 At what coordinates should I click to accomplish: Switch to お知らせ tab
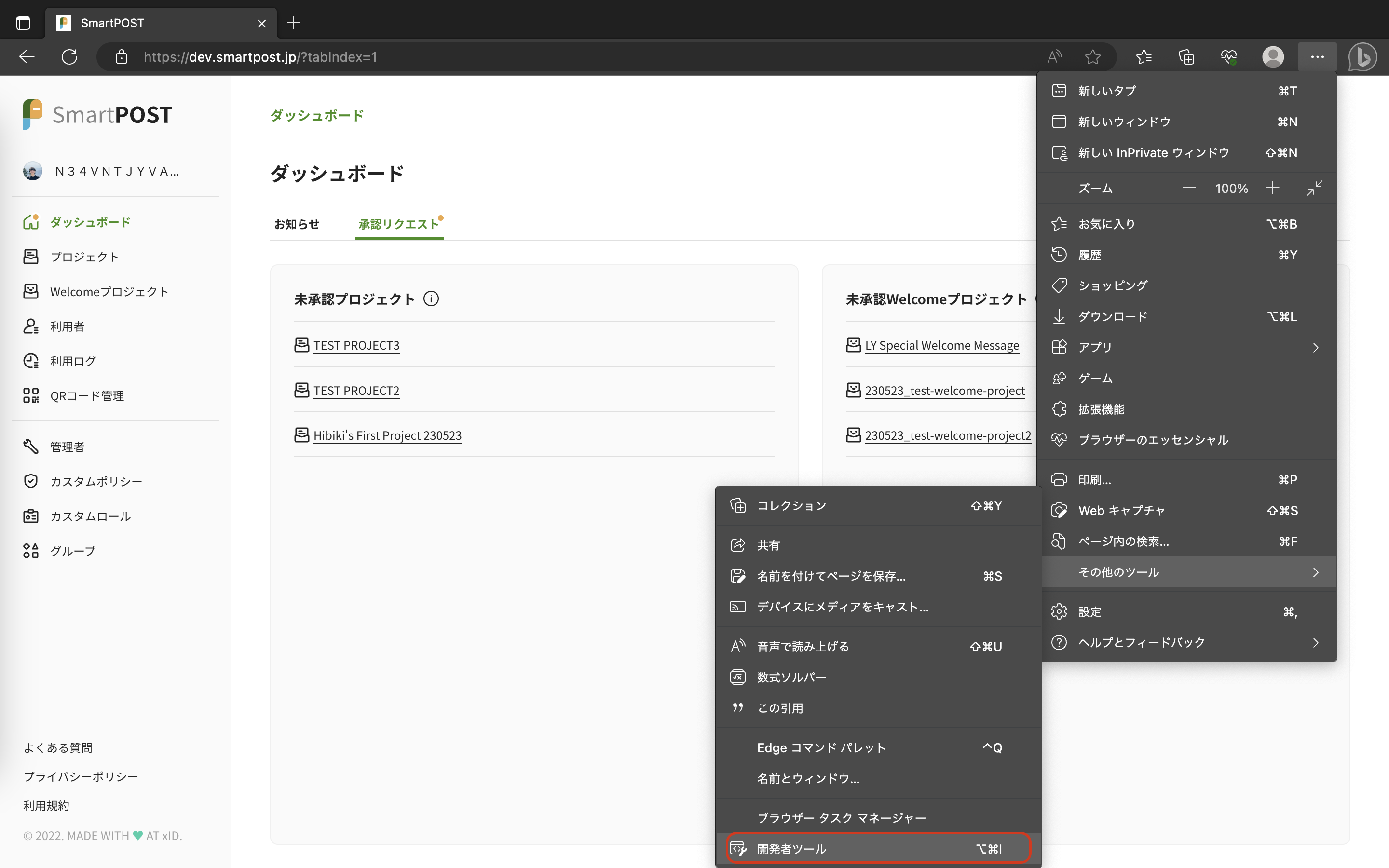pyautogui.click(x=296, y=224)
